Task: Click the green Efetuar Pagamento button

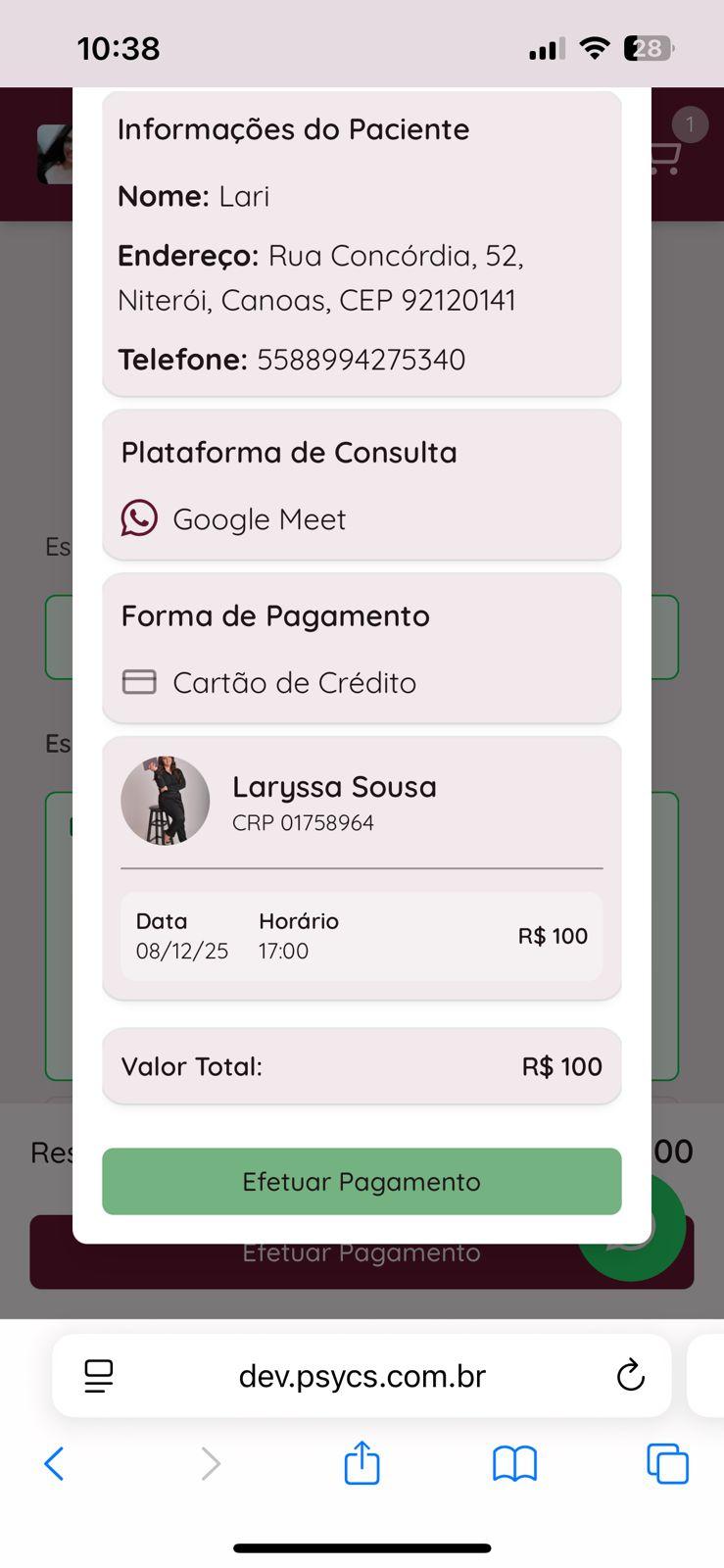Action: click(362, 1181)
